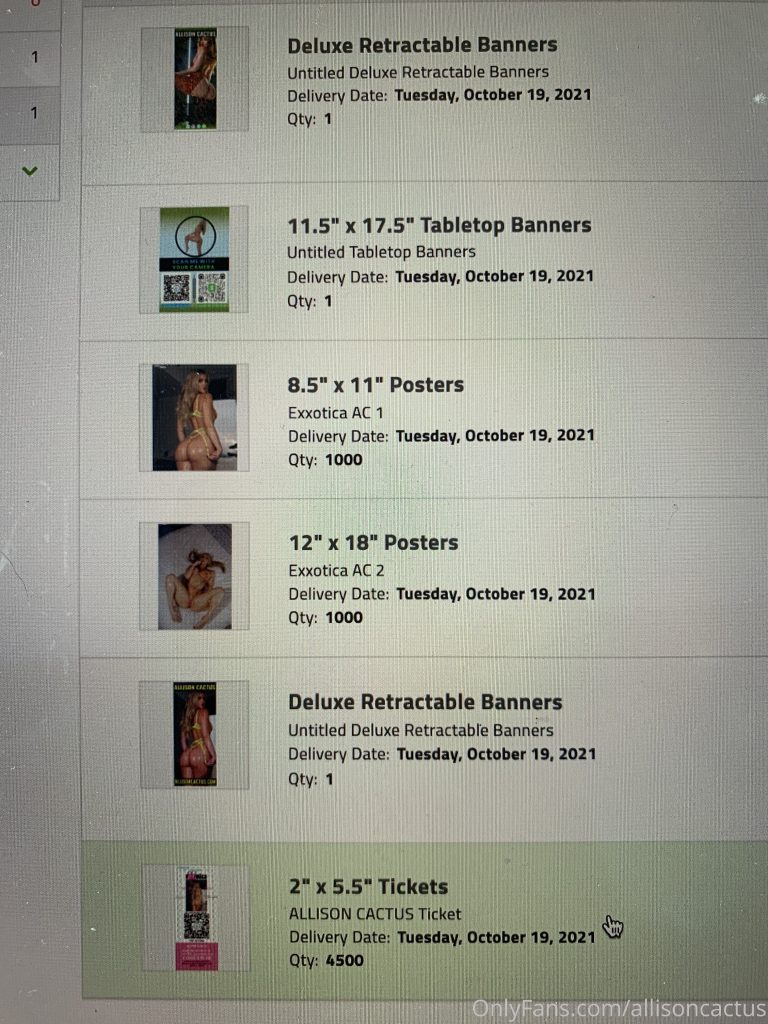Screen dimensions: 768x1024
Task: Select the highlighted green Tickets order row
Action: [424, 920]
